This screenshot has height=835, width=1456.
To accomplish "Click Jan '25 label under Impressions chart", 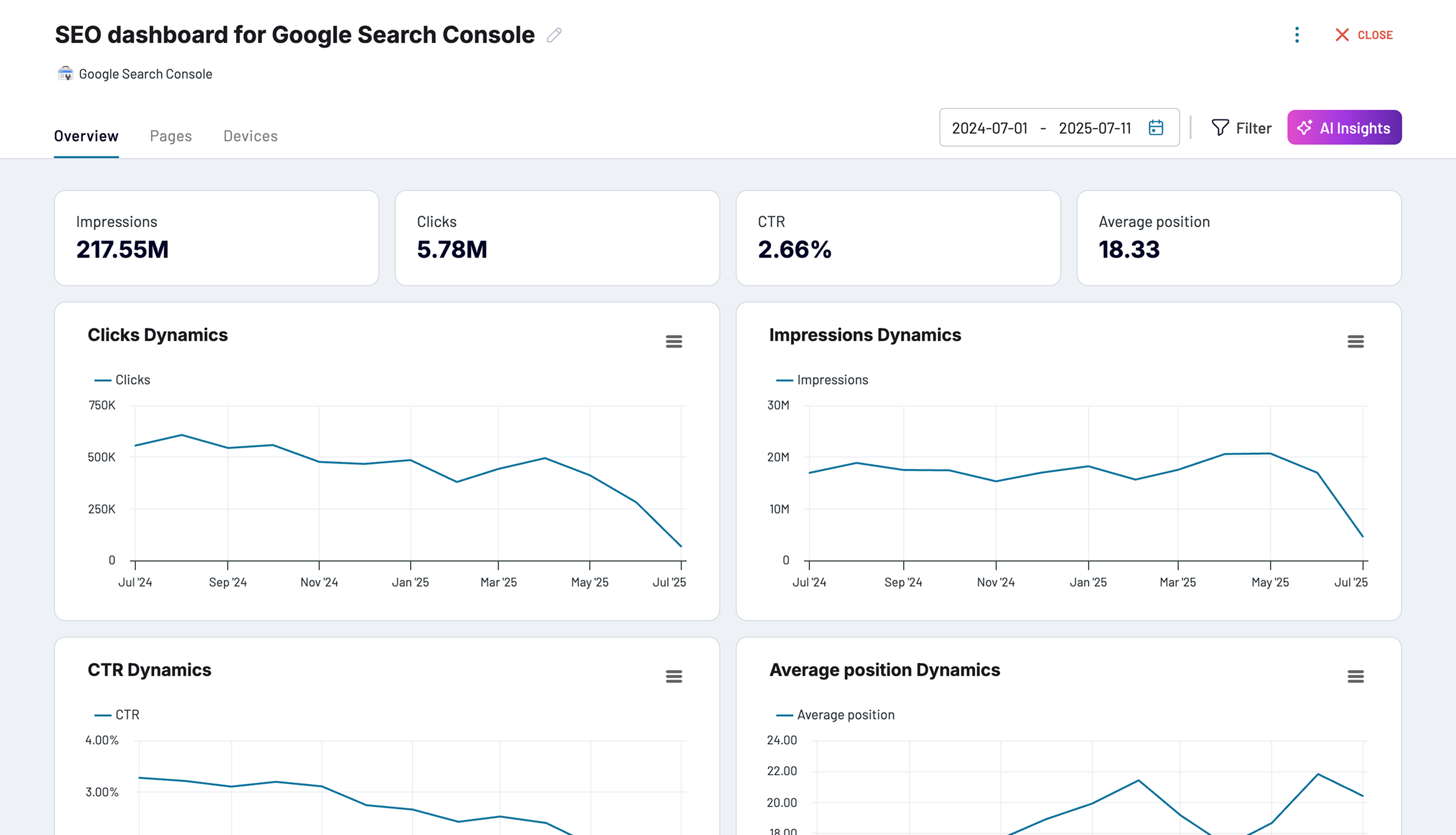I will pyautogui.click(x=1088, y=582).
